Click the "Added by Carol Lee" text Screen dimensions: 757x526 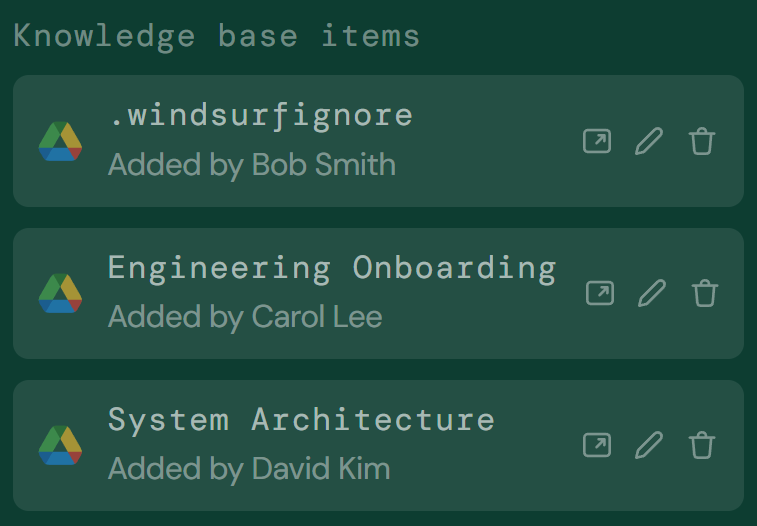[x=245, y=317]
